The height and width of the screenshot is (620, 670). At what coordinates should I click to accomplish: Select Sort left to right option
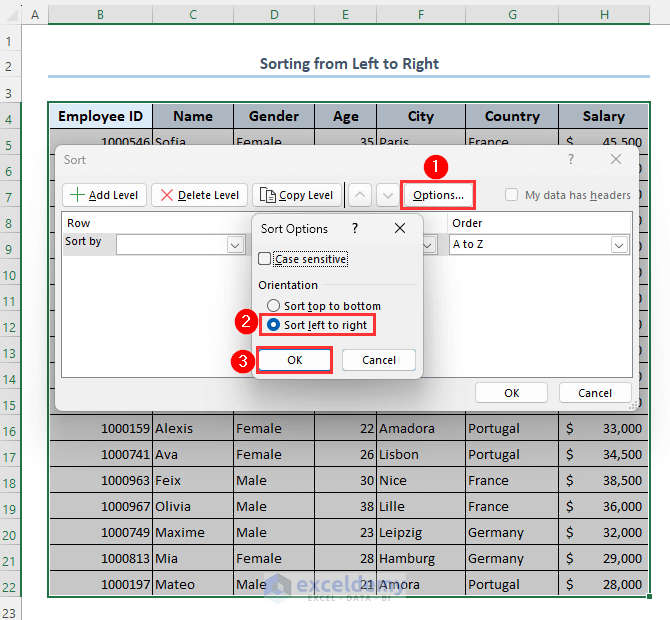pyautogui.click(x=273, y=325)
